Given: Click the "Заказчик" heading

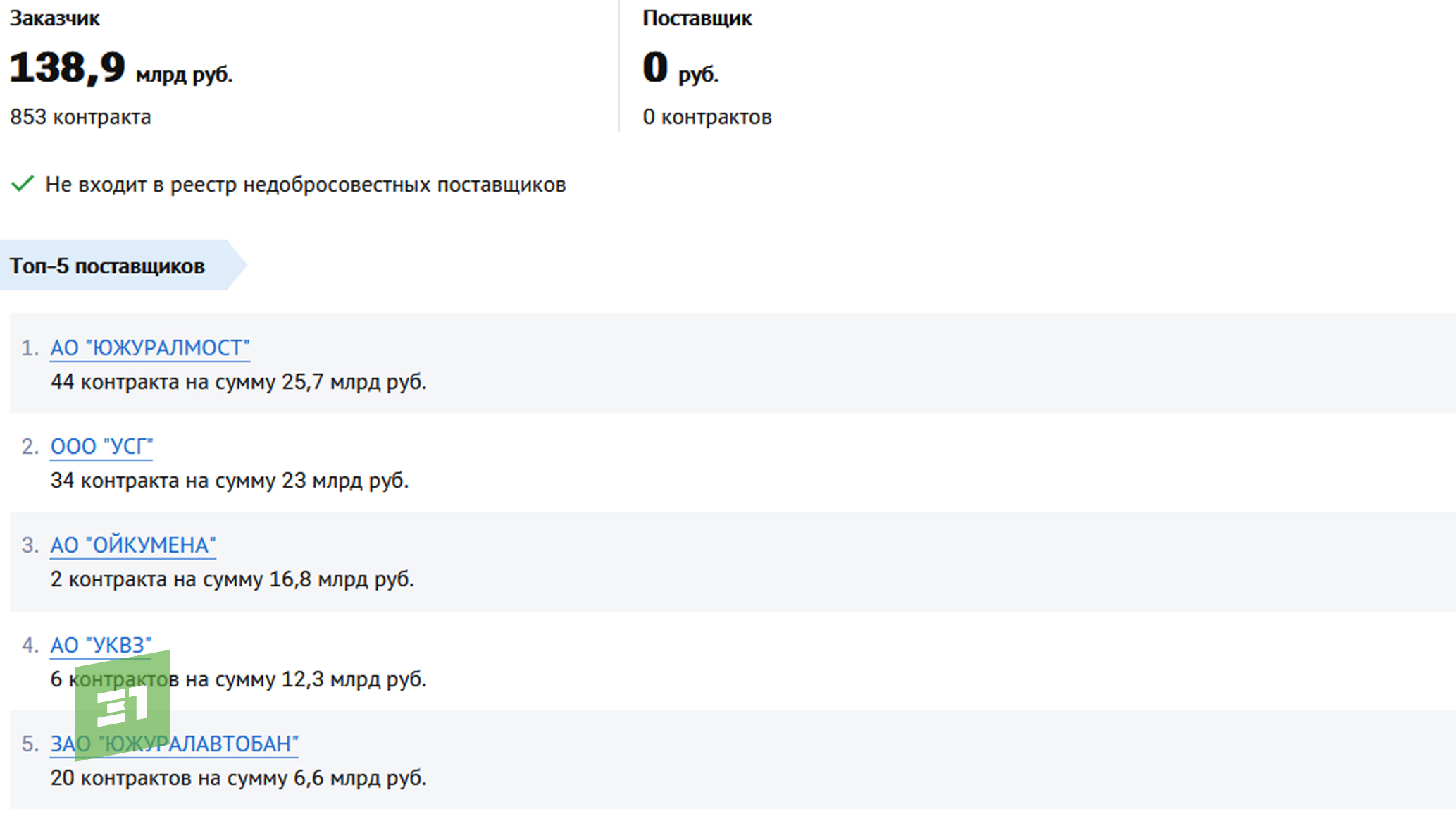Looking at the screenshot, I should point(54,18).
